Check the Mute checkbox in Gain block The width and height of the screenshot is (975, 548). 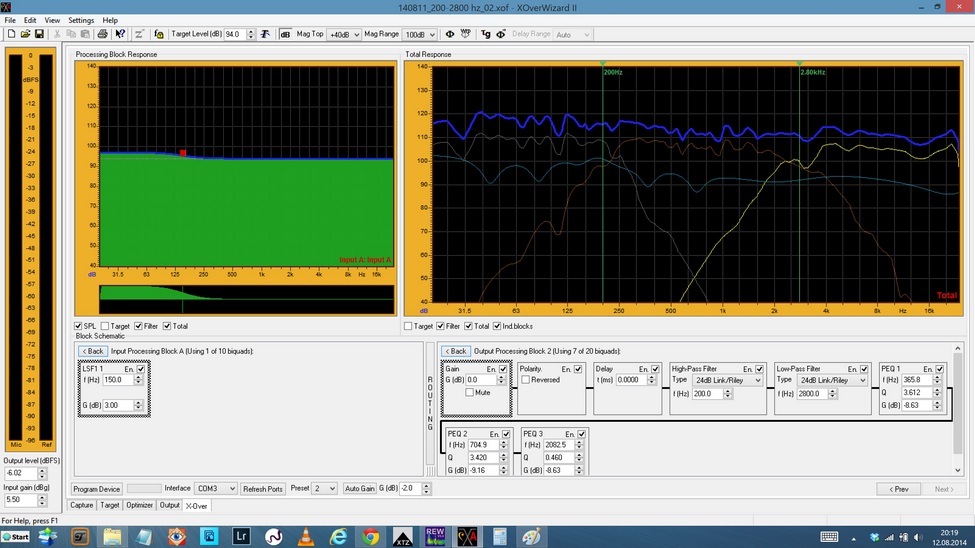click(469, 392)
